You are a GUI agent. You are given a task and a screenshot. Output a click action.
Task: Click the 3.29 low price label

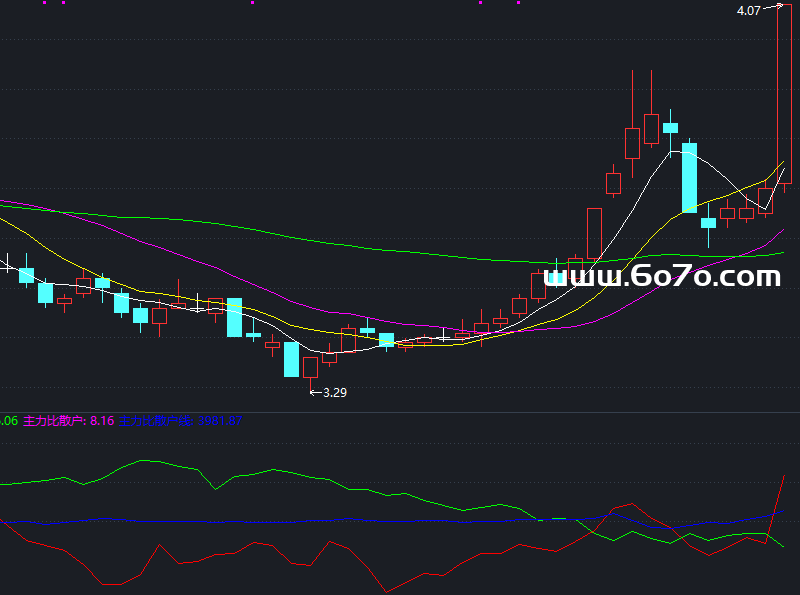pos(335,393)
